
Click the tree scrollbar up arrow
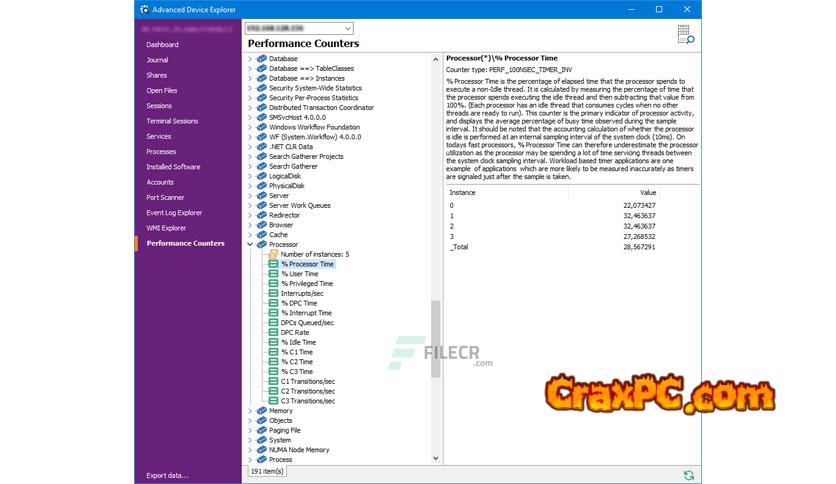436,59
